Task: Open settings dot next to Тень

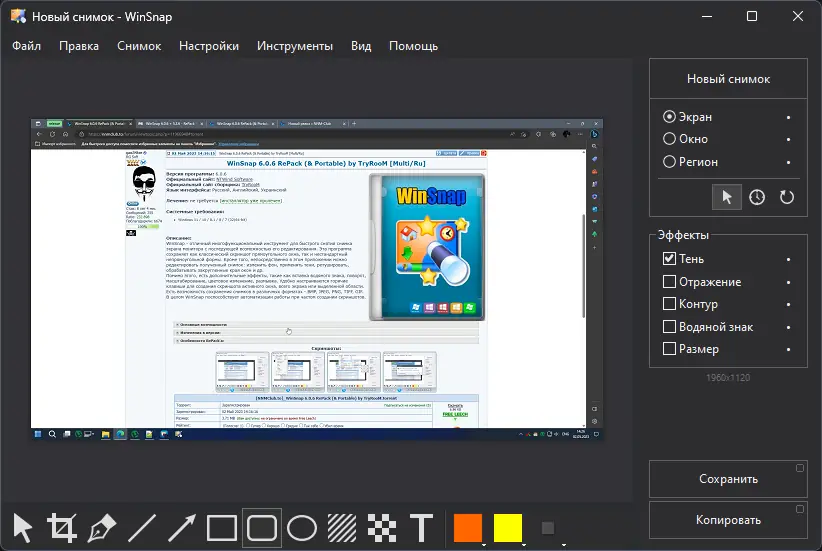Action: (788, 260)
